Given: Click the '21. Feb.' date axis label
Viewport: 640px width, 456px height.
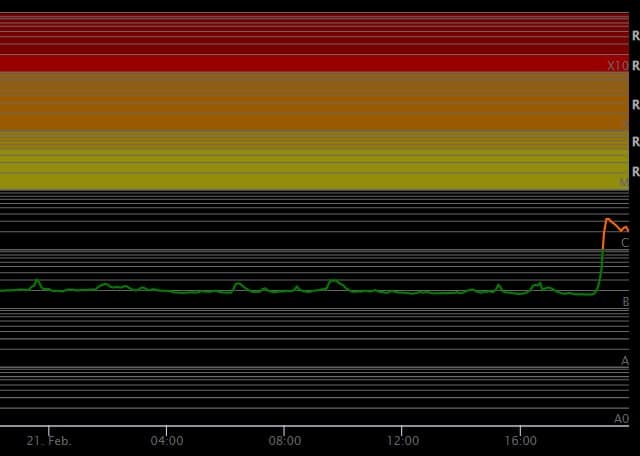Looking at the screenshot, I should click(49, 441).
